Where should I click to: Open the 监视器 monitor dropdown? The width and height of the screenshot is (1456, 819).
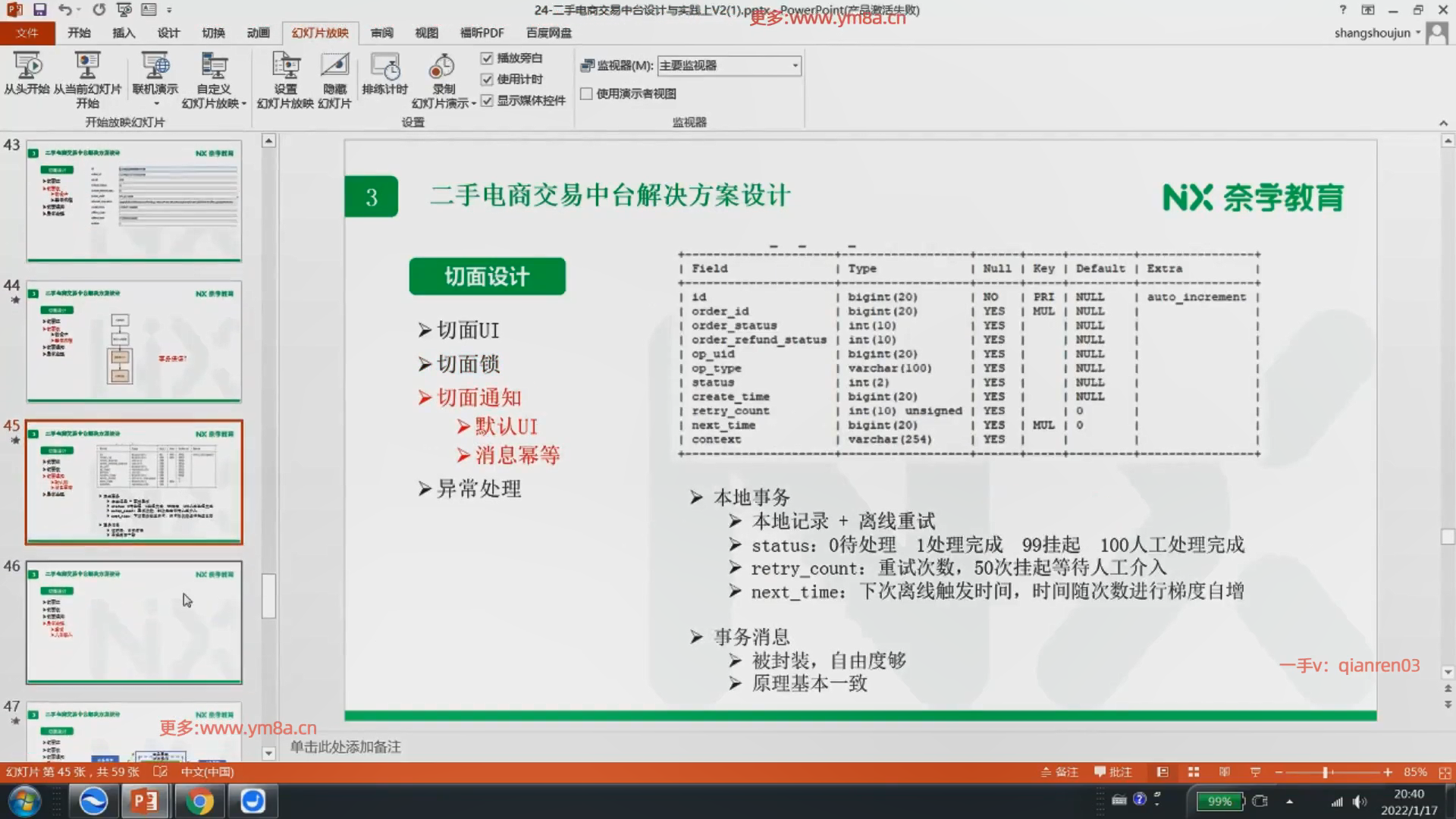click(794, 66)
